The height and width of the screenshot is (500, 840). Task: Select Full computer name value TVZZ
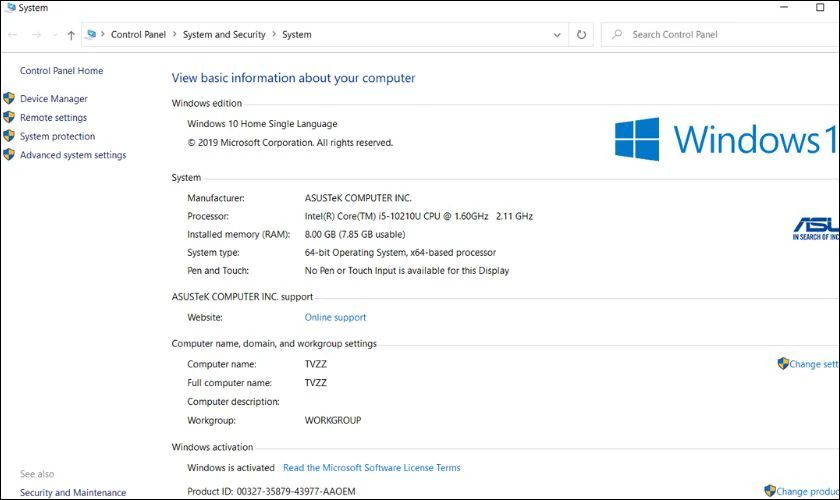[316, 383]
